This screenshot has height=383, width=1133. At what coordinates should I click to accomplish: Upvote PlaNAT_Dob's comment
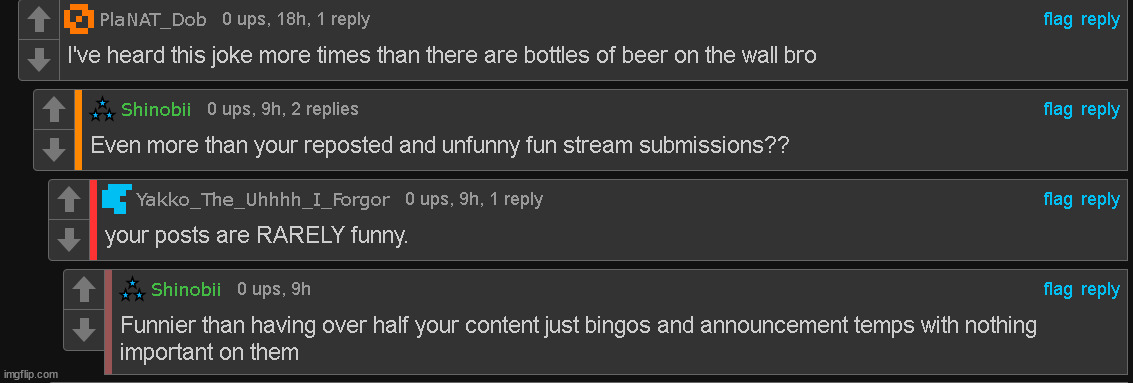coord(38,20)
